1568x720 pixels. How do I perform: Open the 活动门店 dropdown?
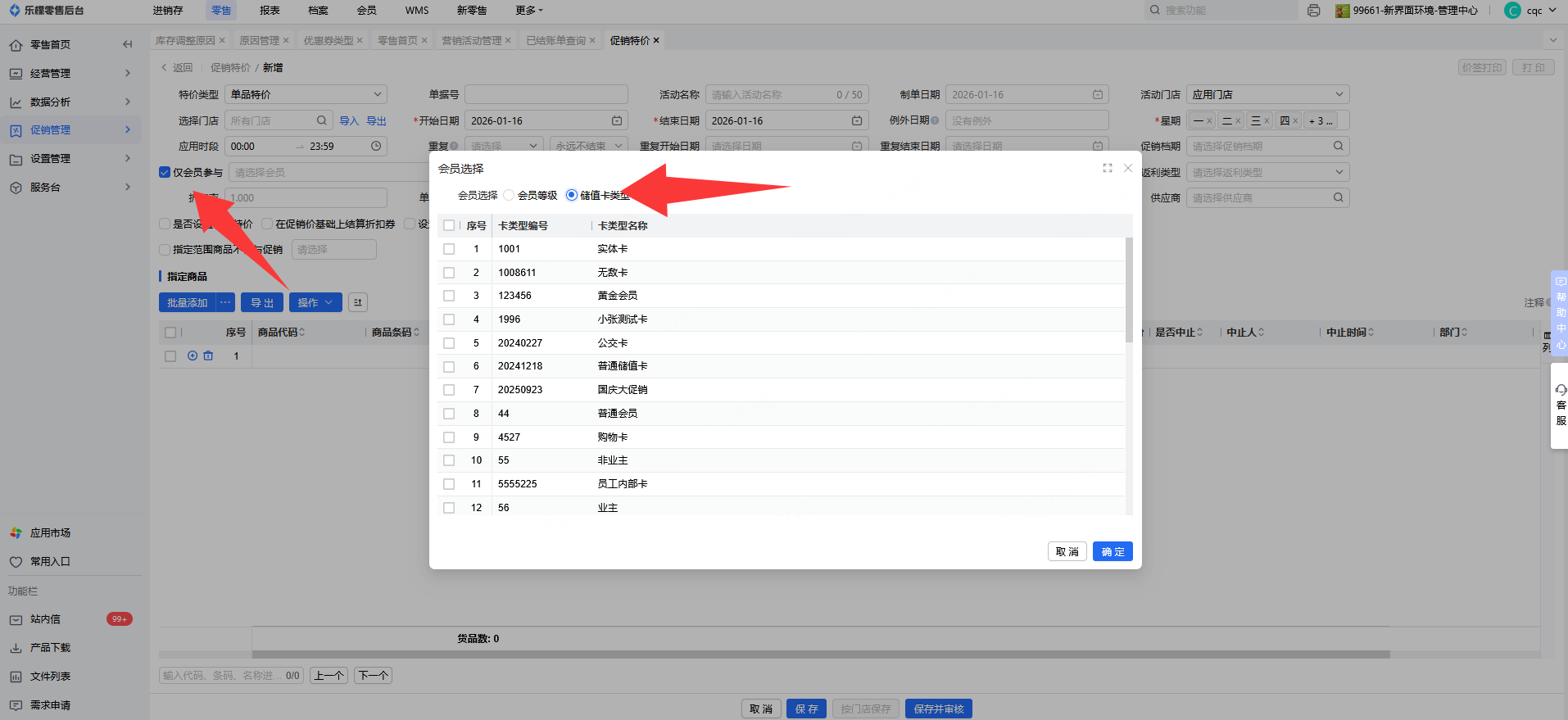(1267, 94)
